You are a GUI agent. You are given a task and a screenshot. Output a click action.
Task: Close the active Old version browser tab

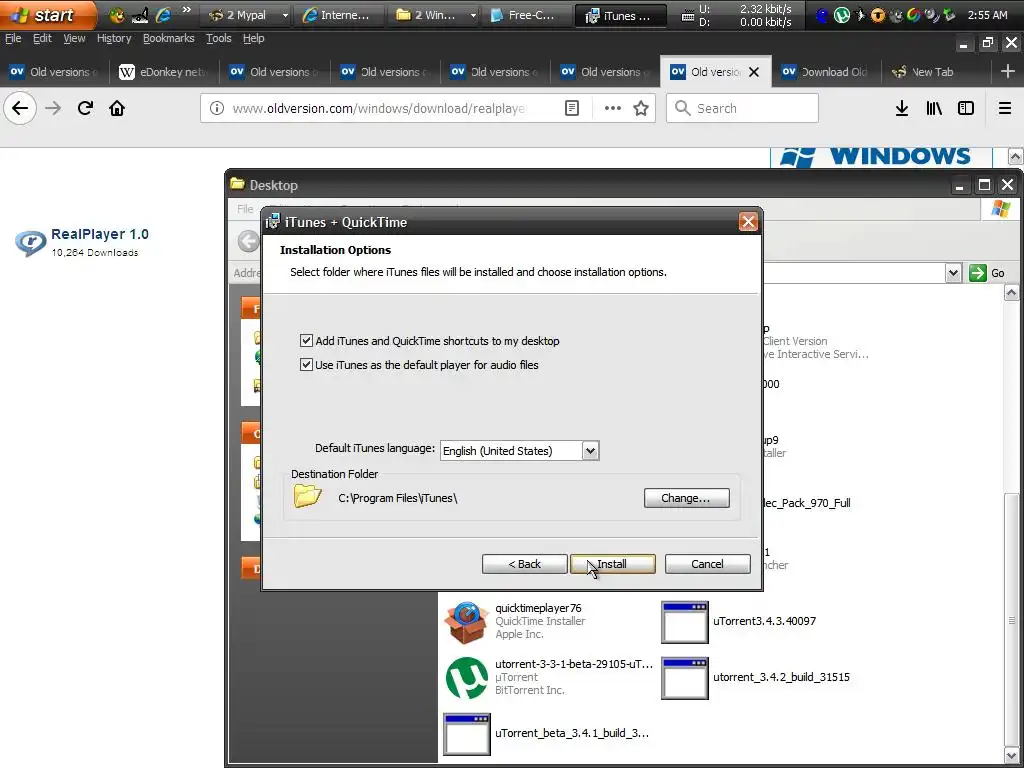(x=754, y=72)
